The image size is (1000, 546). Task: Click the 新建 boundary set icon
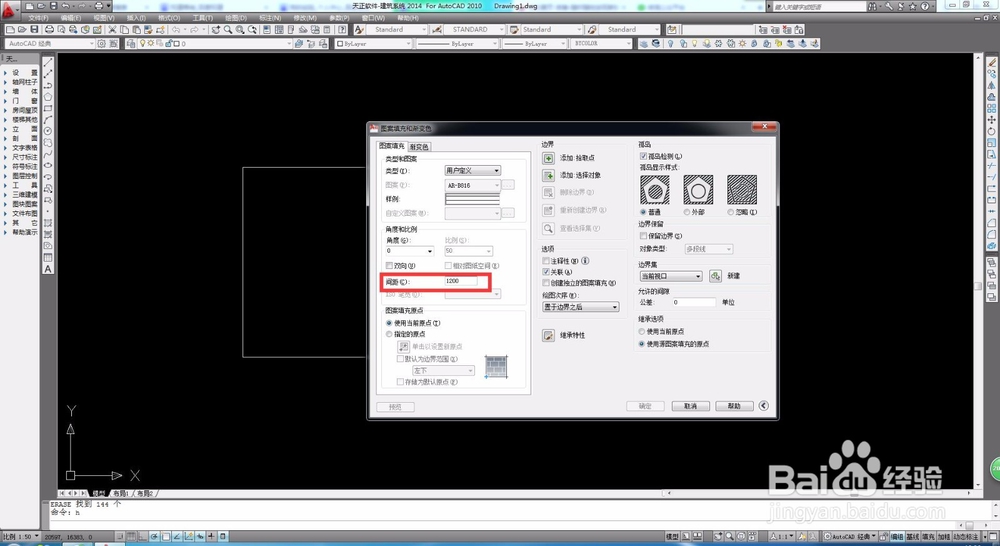(x=715, y=276)
